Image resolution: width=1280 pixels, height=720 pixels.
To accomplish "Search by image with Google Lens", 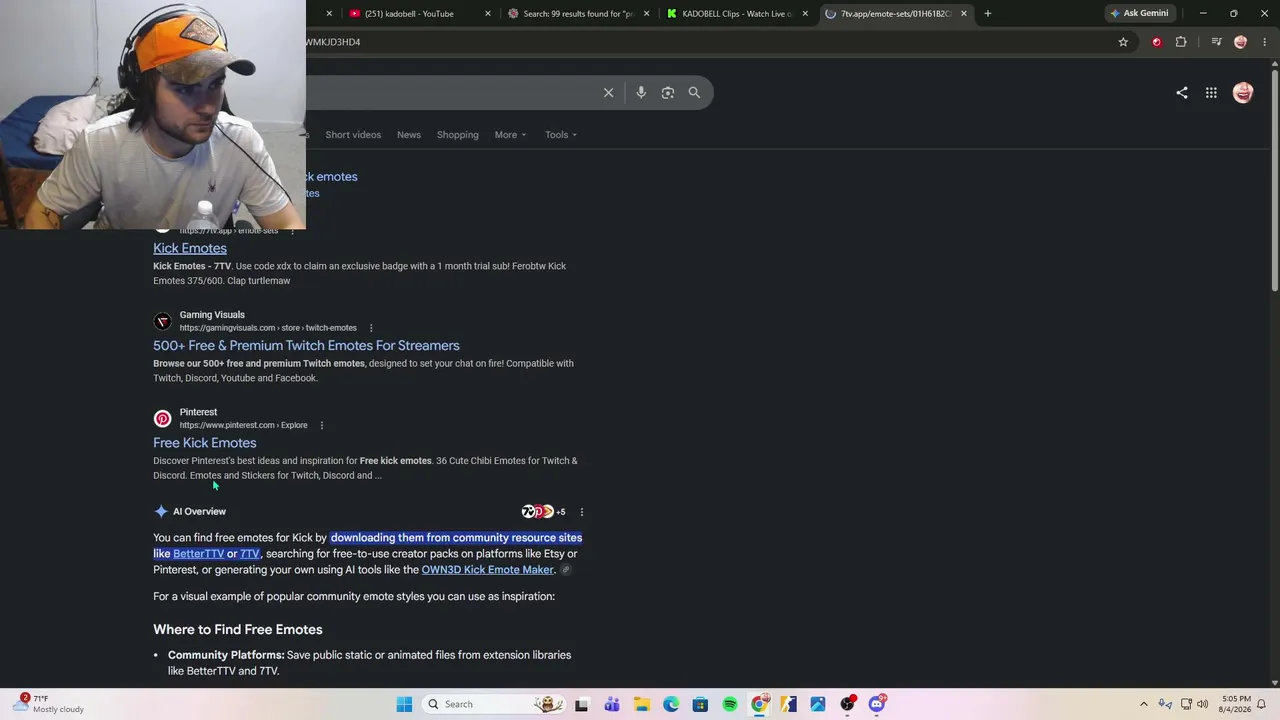I will (668, 93).
